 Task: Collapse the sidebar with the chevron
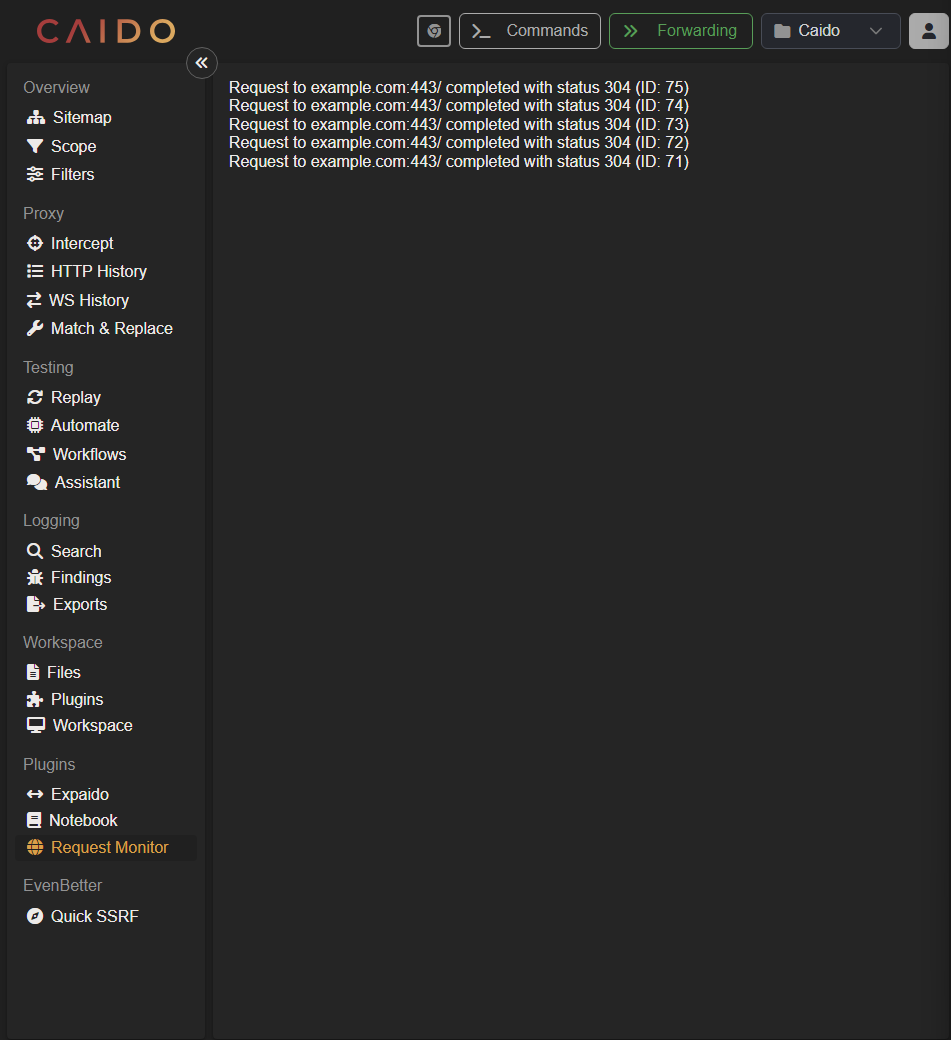click(201, 62)
